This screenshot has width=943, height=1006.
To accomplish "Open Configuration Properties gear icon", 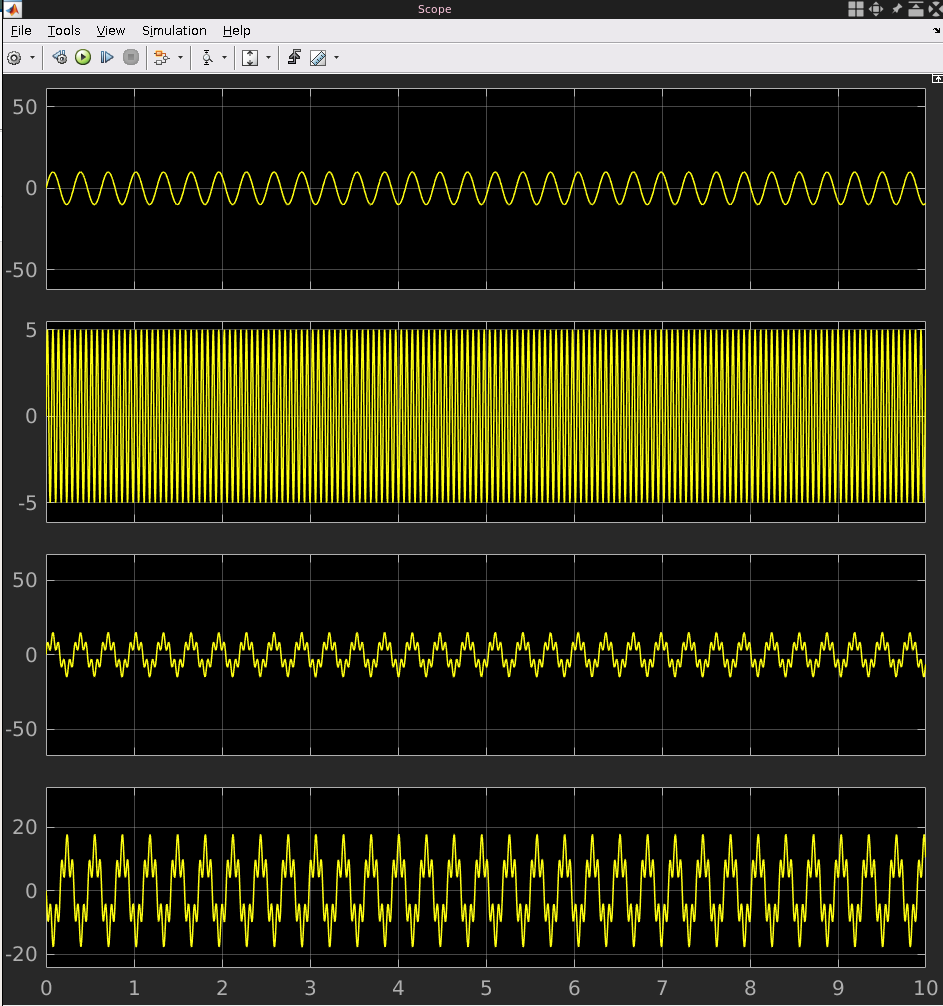I will (14, 58).
